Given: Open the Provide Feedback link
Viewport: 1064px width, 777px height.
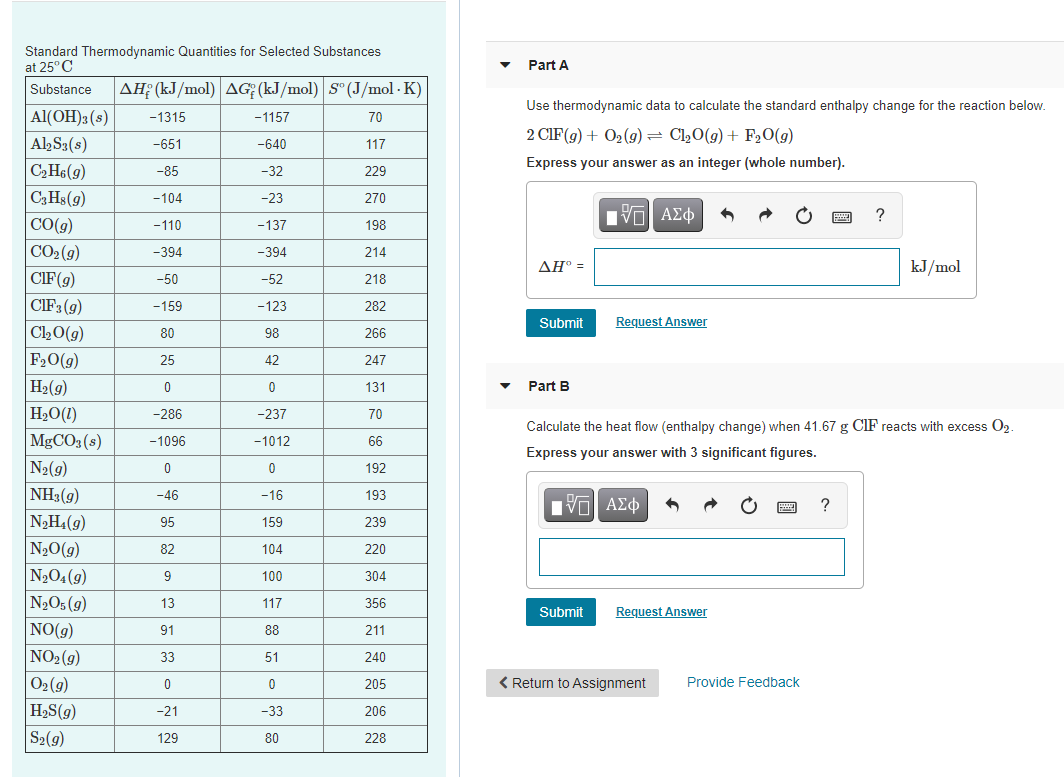Looking at the screenshot, I should 743,681.
